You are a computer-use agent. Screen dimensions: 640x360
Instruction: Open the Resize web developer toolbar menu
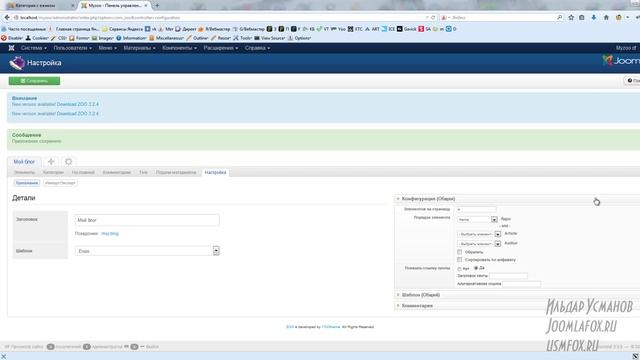pyautogui.click(x=221, y=38)
